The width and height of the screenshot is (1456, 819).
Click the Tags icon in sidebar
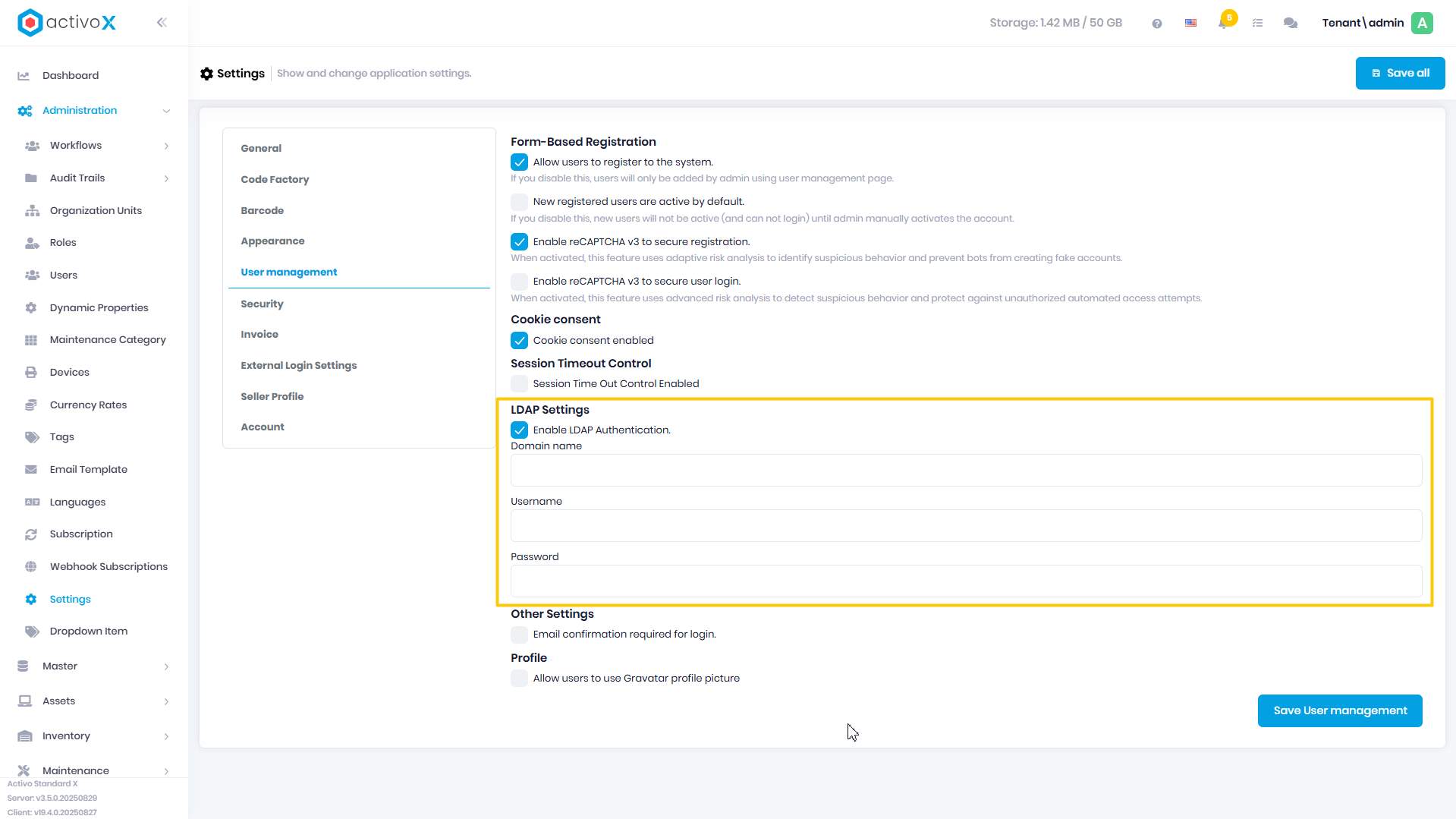pyautogui.click(x=32, y=437)
